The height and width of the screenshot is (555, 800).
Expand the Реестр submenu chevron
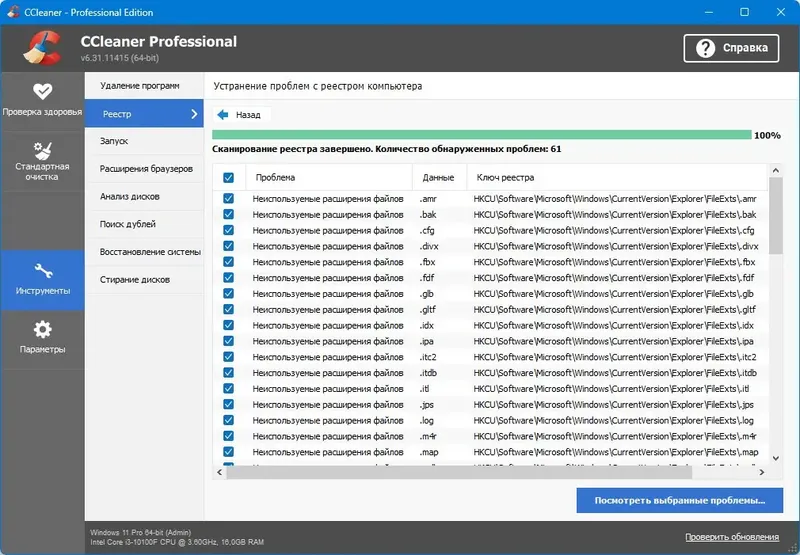[194, 115]
